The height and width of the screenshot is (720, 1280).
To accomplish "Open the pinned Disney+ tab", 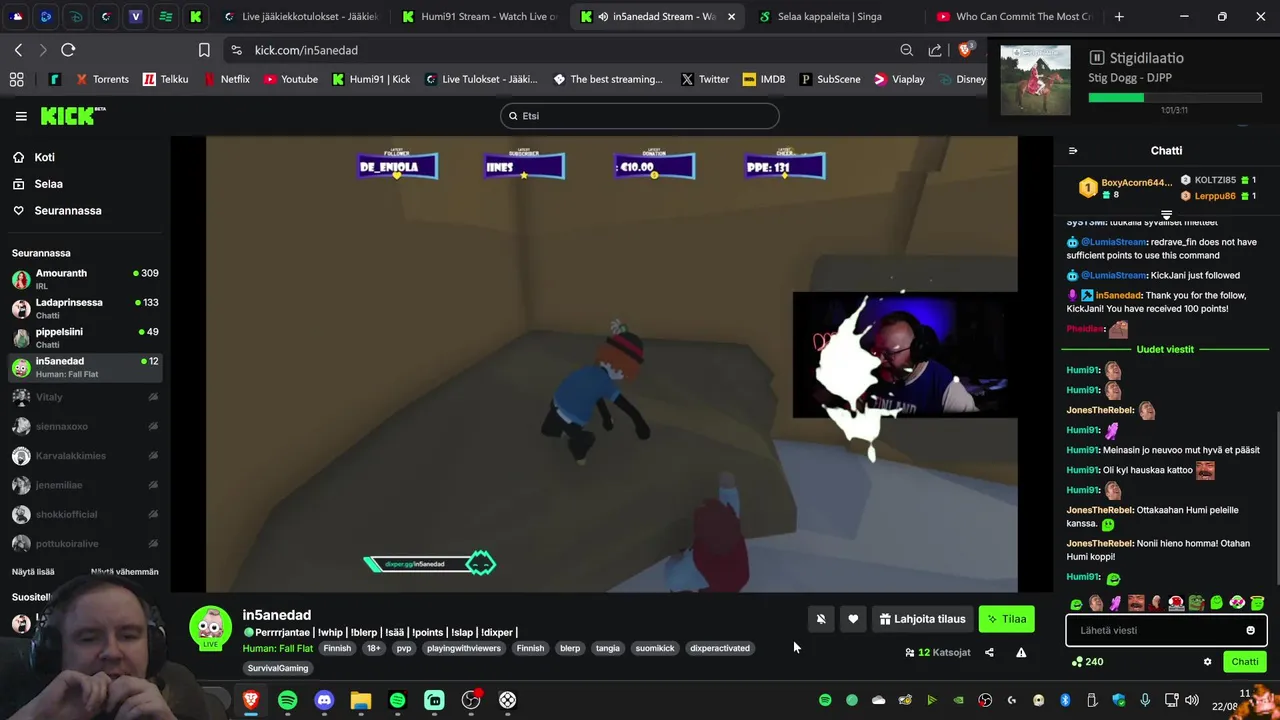I will pos(77,16).
